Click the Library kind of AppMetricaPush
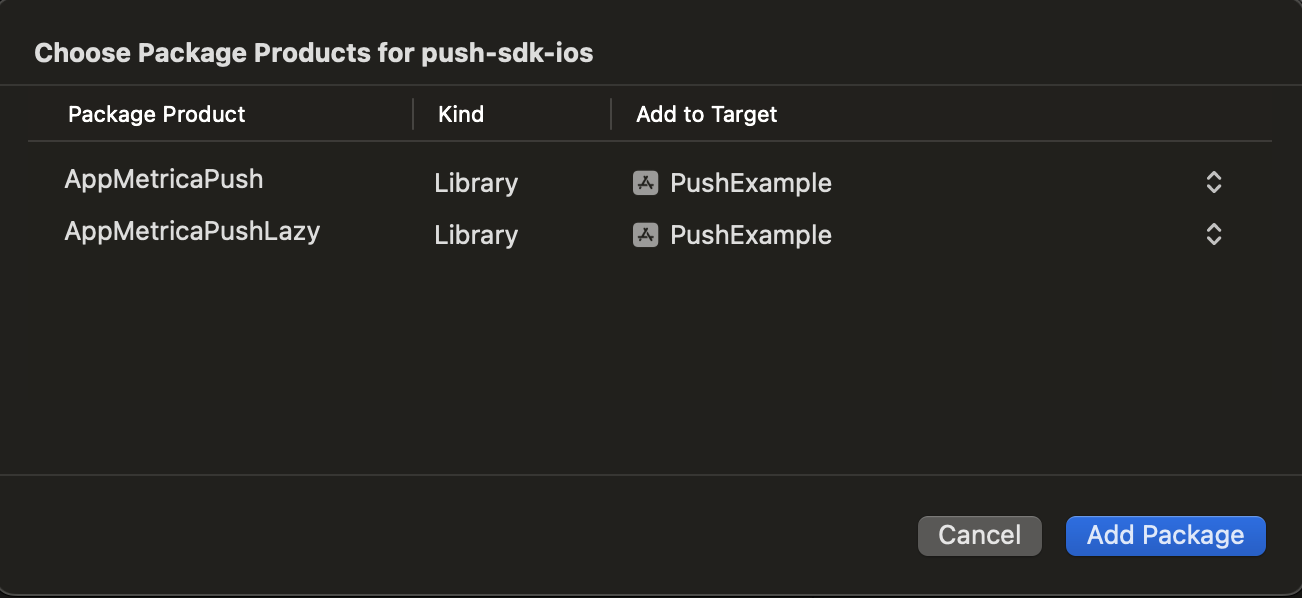1302x598 pixels. (476, 183)
